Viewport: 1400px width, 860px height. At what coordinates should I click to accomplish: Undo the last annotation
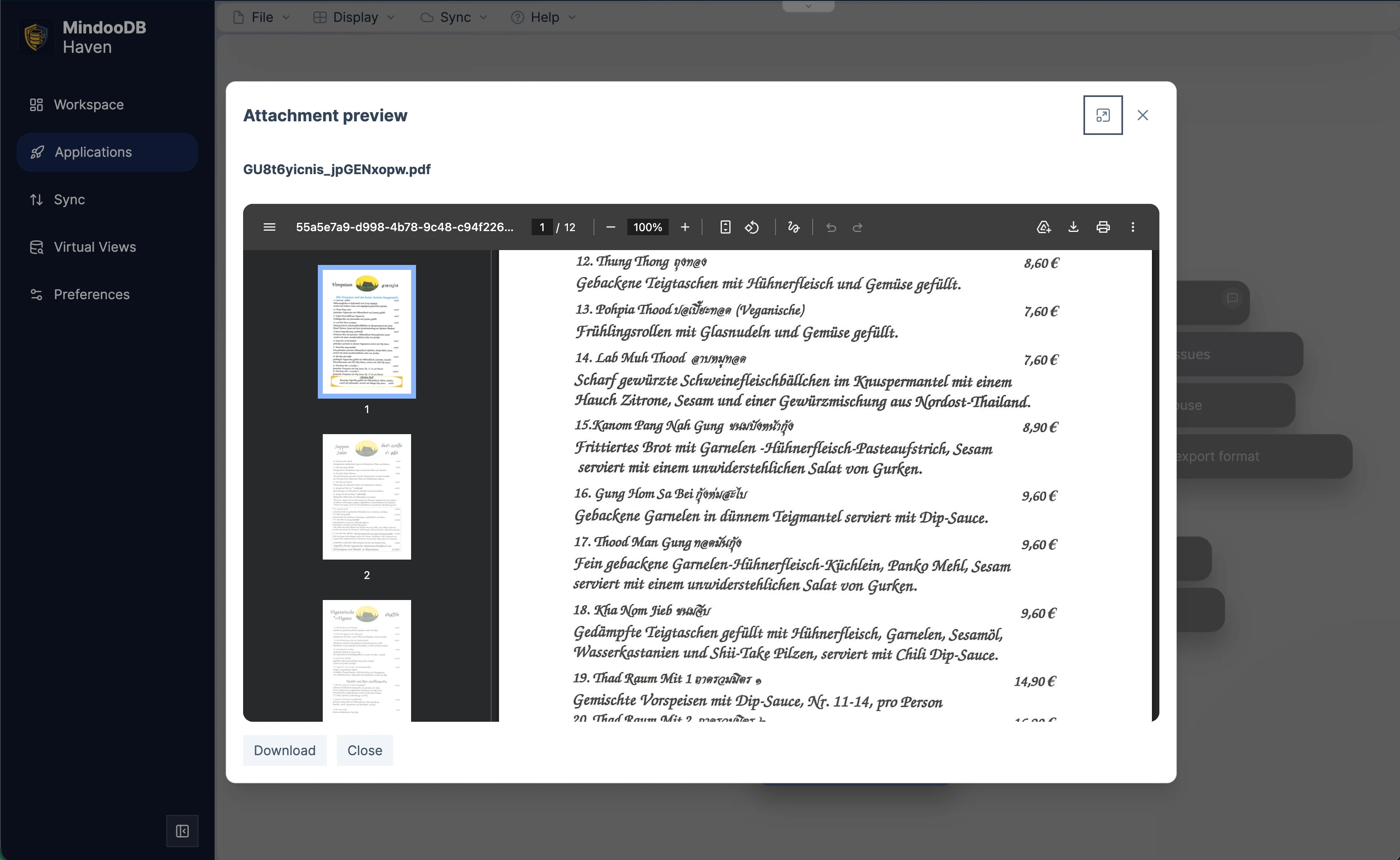[832, 227]
